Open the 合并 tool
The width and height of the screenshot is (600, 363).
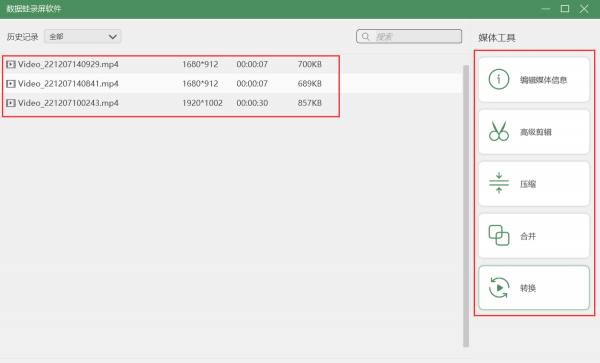pyautogui.click(x=534, y=236)
